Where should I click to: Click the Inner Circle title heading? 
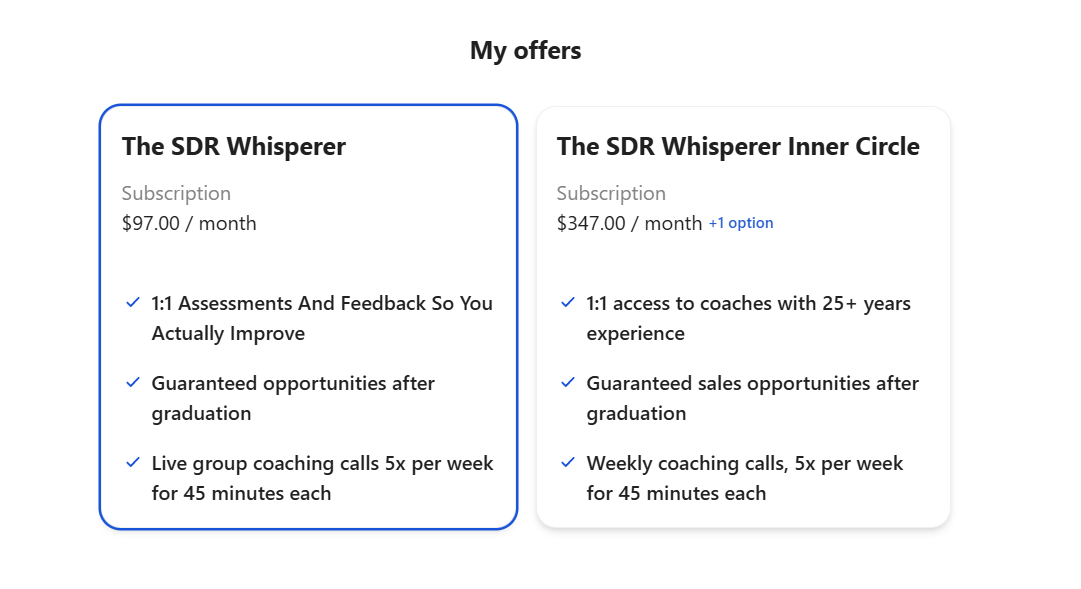[x=739, y=146]
